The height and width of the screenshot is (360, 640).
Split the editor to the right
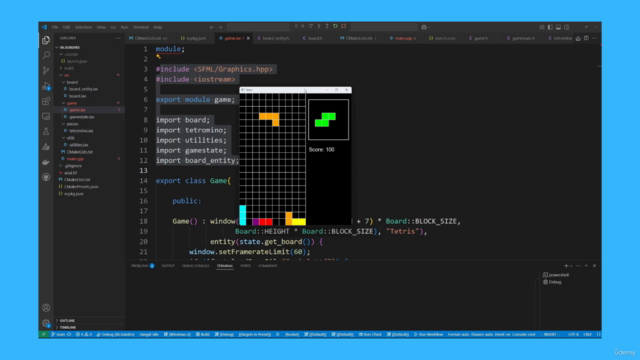586,38
